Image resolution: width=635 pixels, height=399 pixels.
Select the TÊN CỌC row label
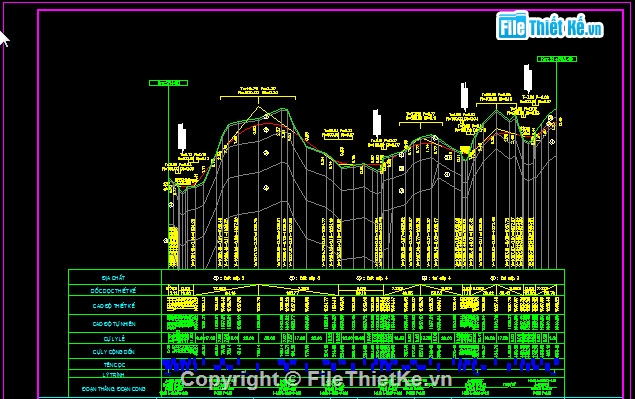pos(115,365)
